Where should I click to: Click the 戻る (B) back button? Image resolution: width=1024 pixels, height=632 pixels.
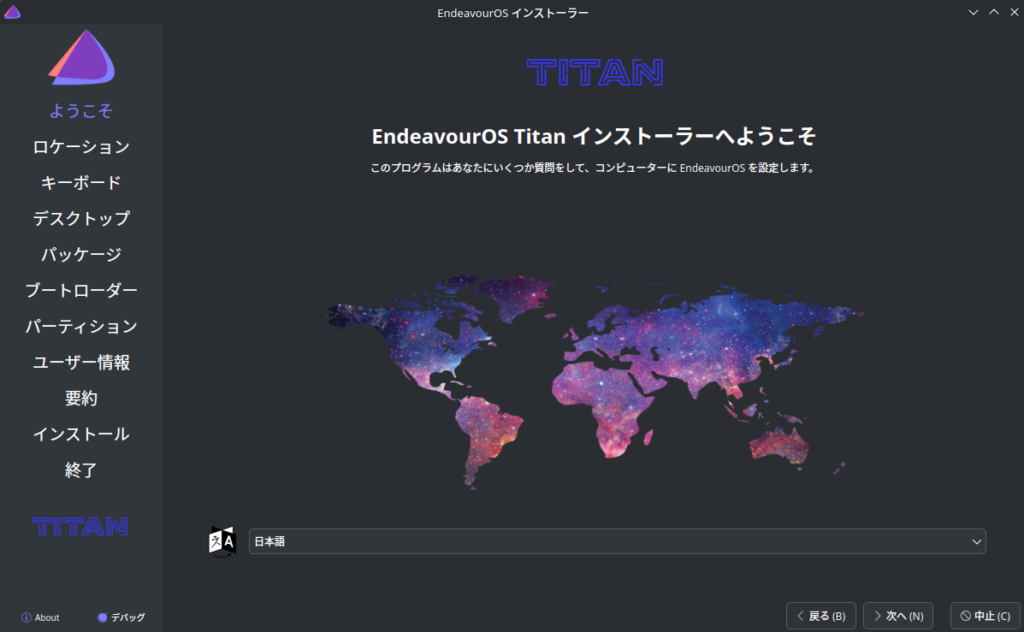click(821, 616)
